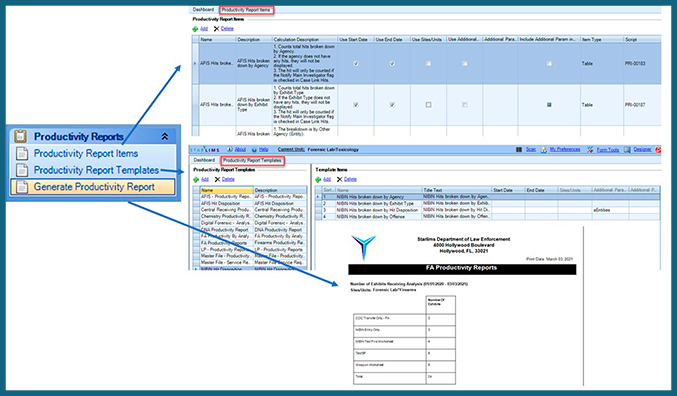Click X delete icon under Productivity Report Templates list
The image size is (677, 396).
217,179
